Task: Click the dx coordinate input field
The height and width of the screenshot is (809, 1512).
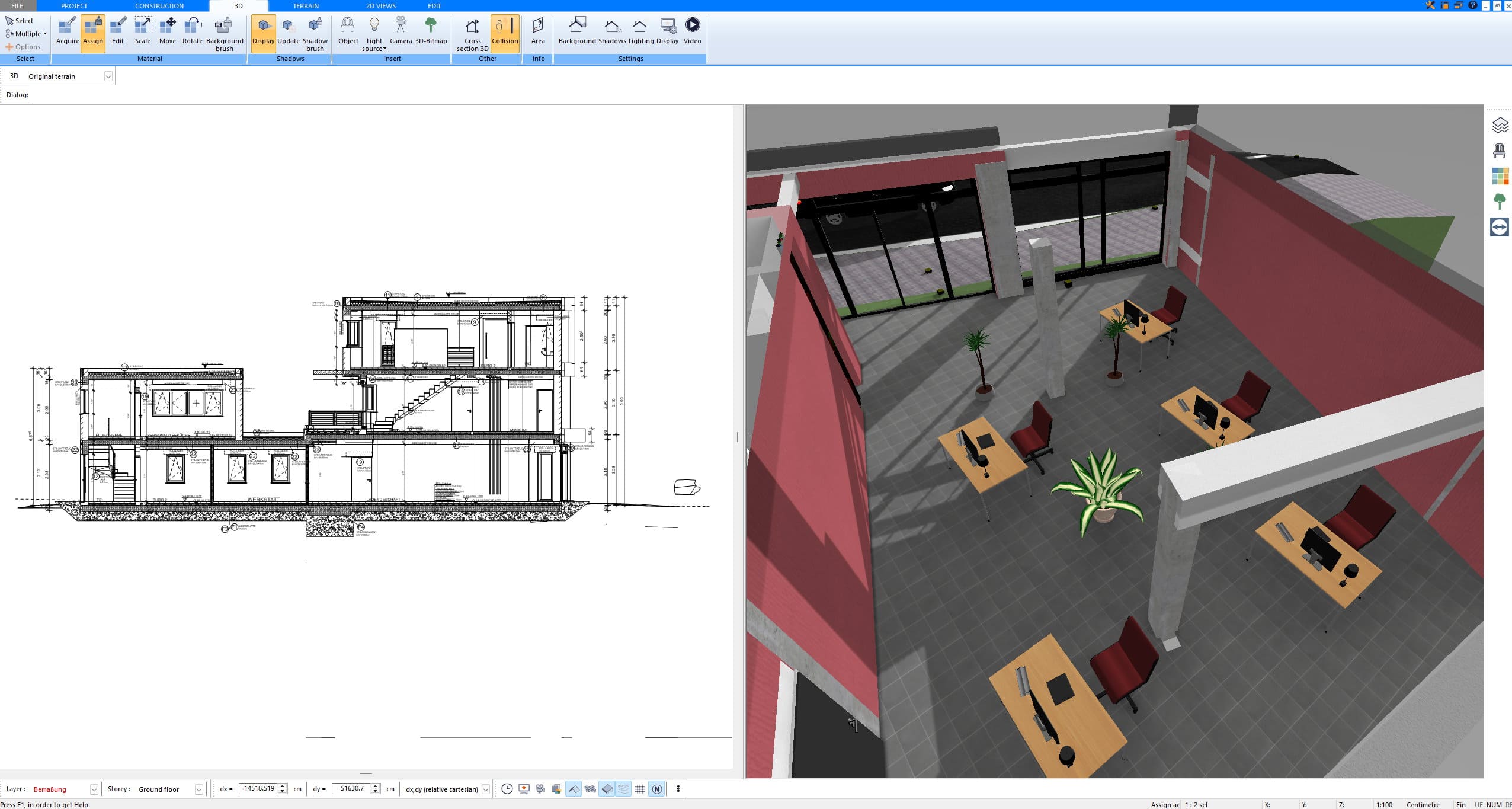Action: pyautogui.click(x=258, y=789)
